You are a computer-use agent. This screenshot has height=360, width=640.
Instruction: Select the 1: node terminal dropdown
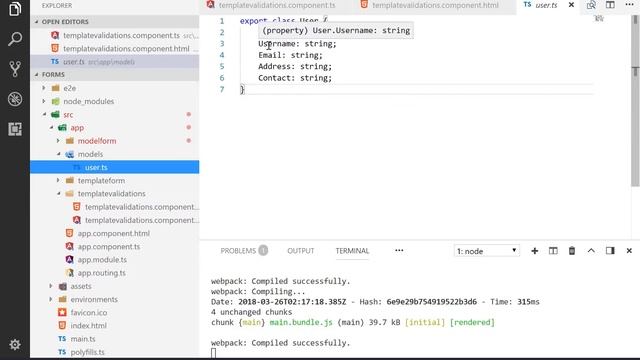(x=487, y=251)
